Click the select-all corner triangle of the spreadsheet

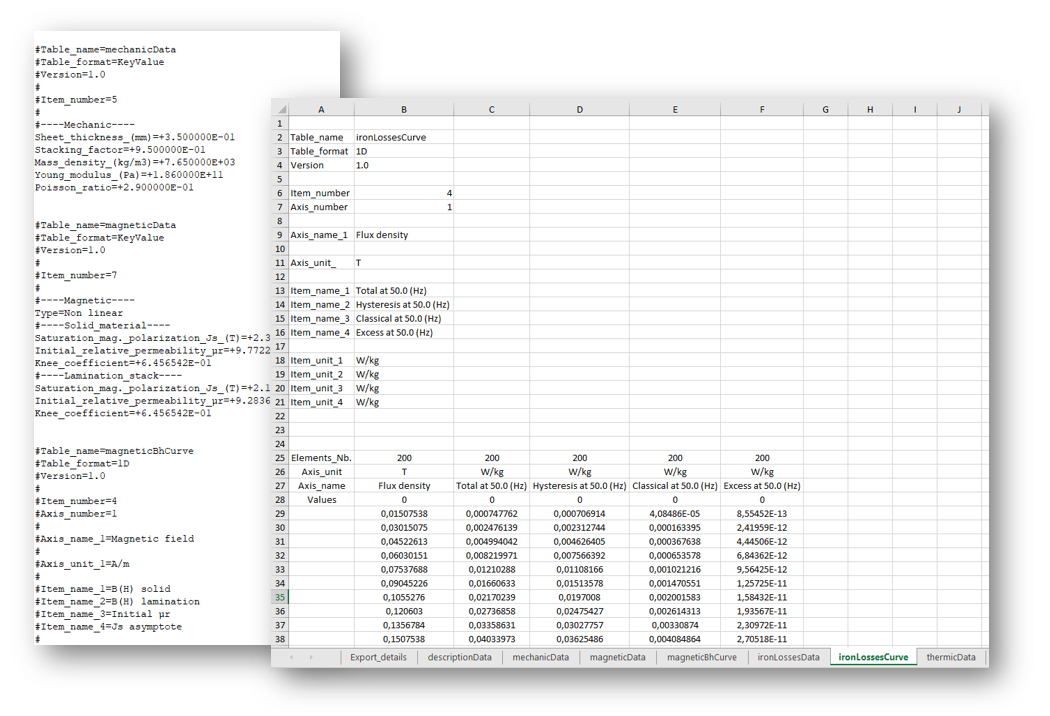tap(282, 109)
